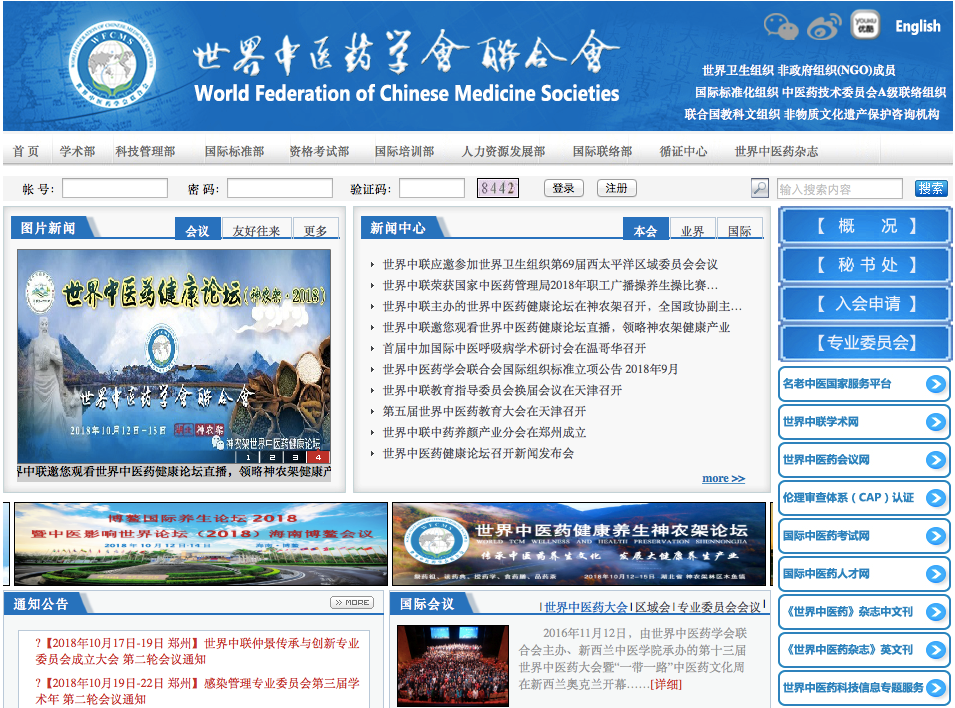Open the 世界中医药健康养生神农架论坛 banner
Image resolution: width=955 pixels, height=708 pixels.
coord(579,543)
